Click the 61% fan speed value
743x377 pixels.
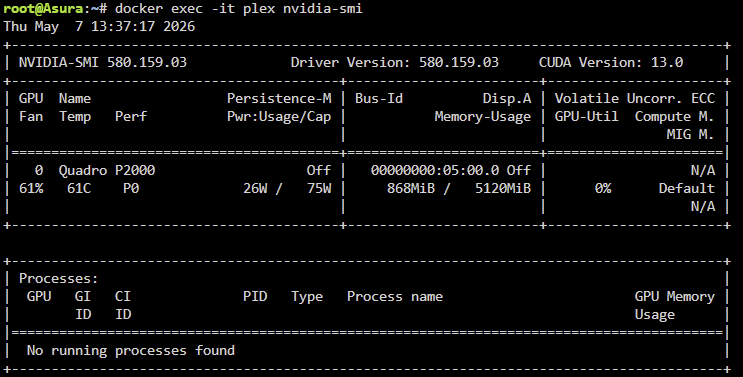[31, 188]
